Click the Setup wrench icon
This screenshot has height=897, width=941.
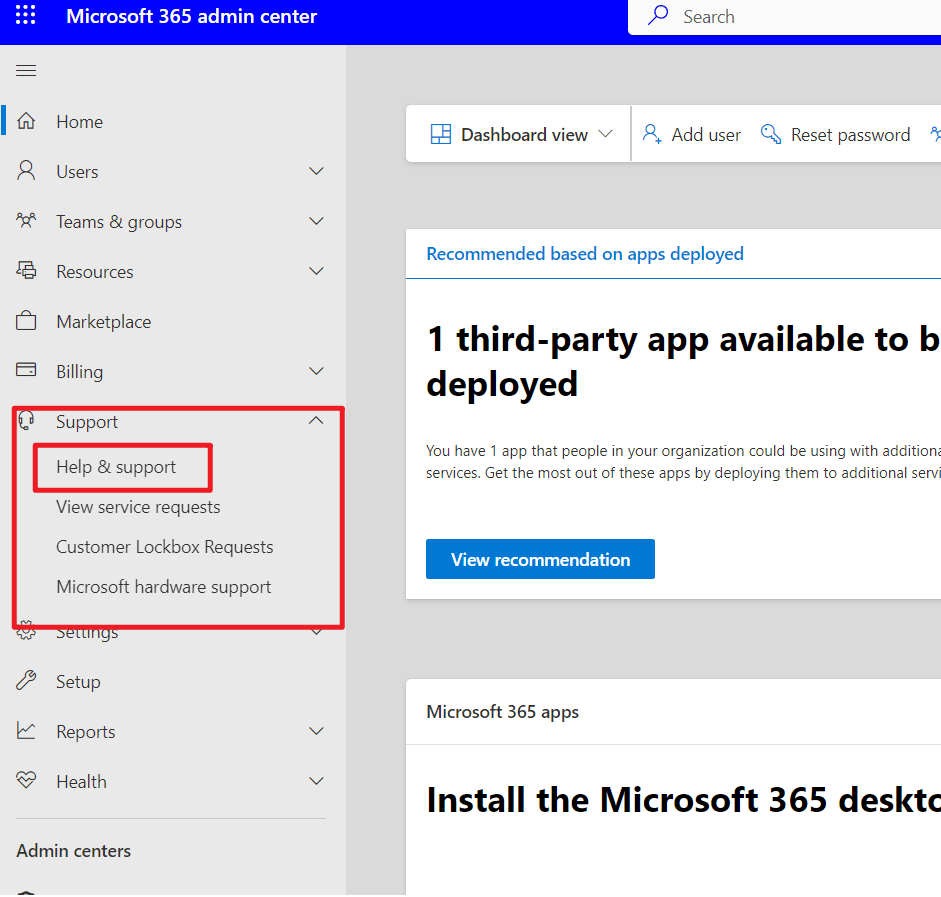click(26, 681)
